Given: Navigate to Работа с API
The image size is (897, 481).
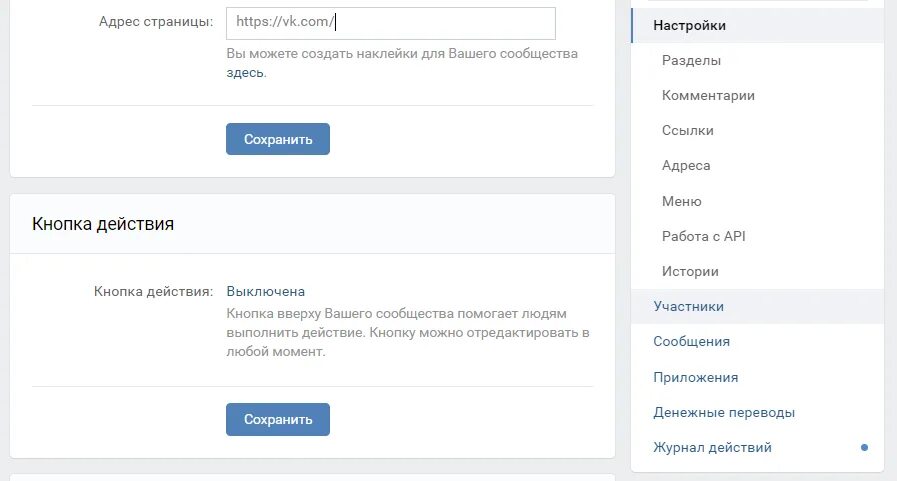Looking at the screenshot, I should point(704,236).
